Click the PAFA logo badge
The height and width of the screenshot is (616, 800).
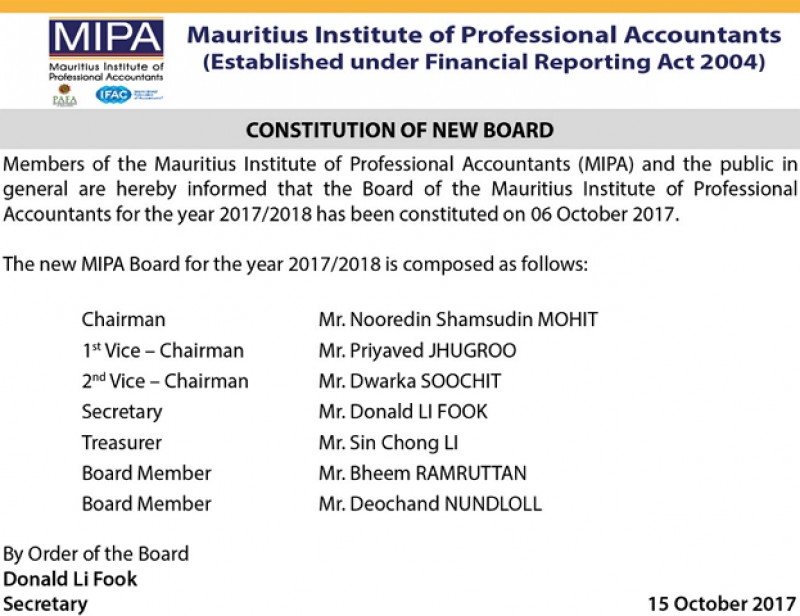click(x=64, y=95)
